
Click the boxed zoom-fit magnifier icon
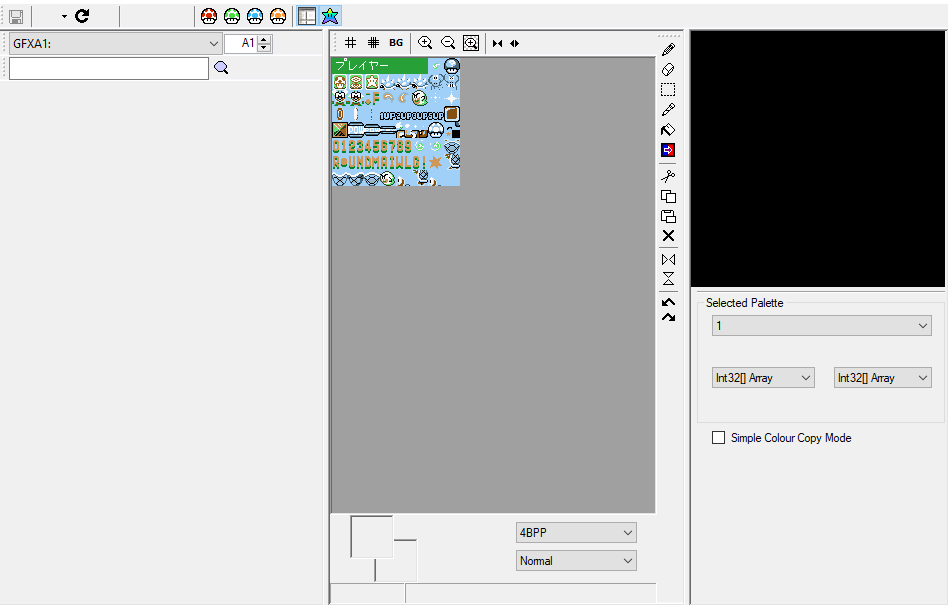click(471, 43)
